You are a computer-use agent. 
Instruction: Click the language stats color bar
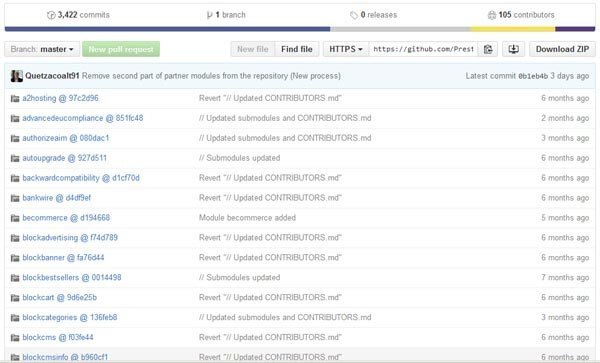(x=300, y=29)
